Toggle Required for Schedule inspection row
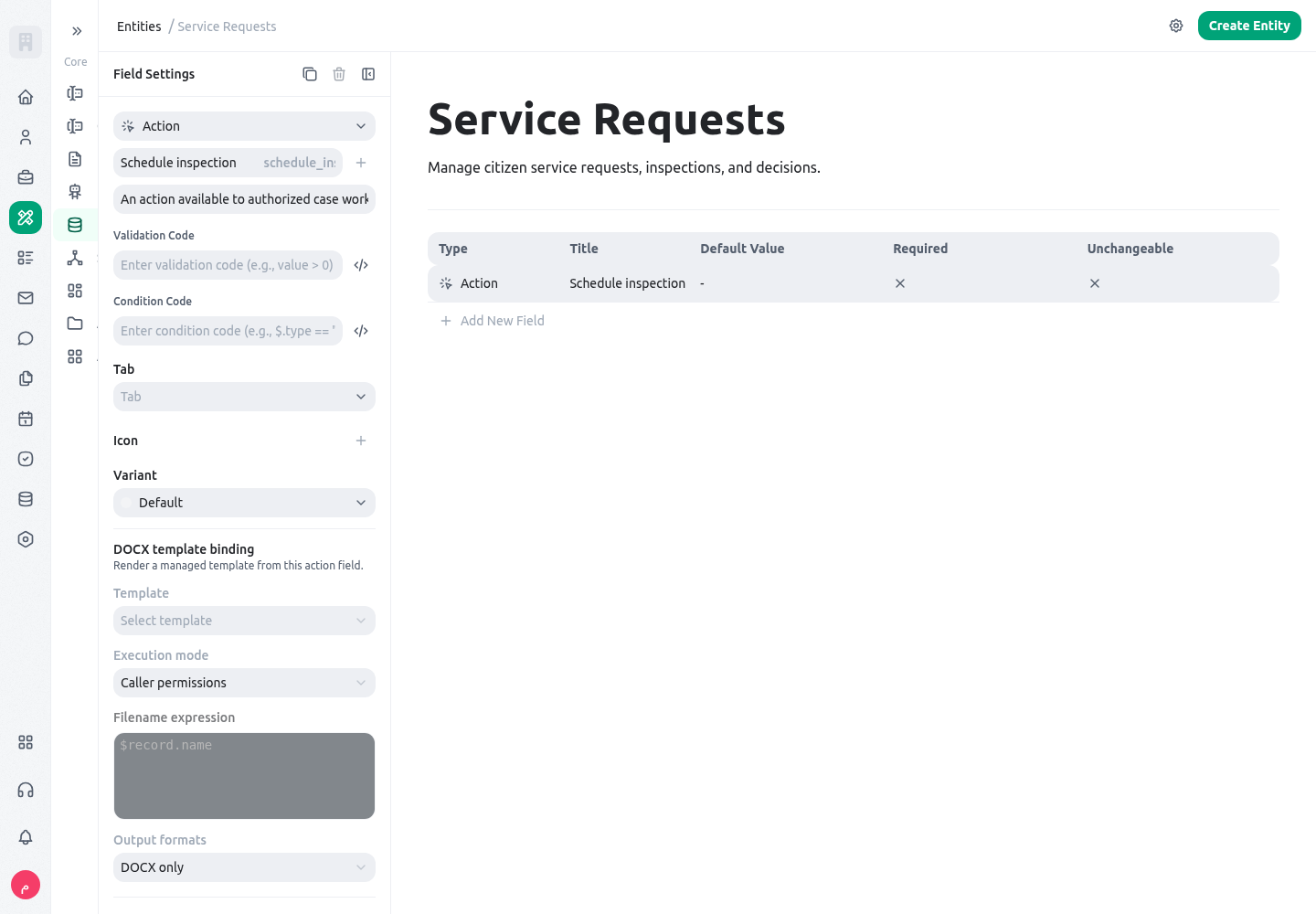1316x914 pixels. (x=900, y=283)
